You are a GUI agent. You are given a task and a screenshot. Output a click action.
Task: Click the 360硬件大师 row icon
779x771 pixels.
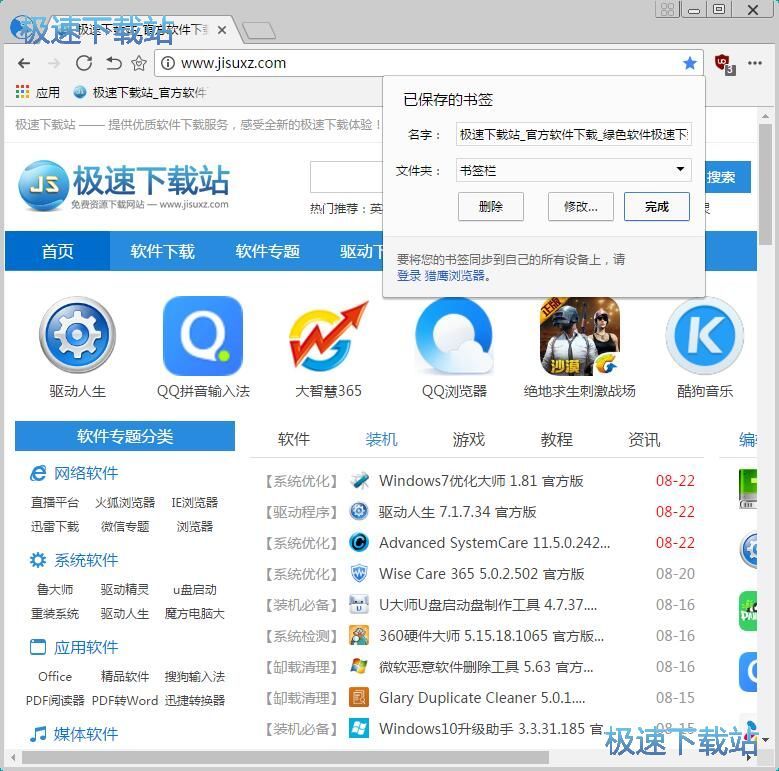[359, 635]
